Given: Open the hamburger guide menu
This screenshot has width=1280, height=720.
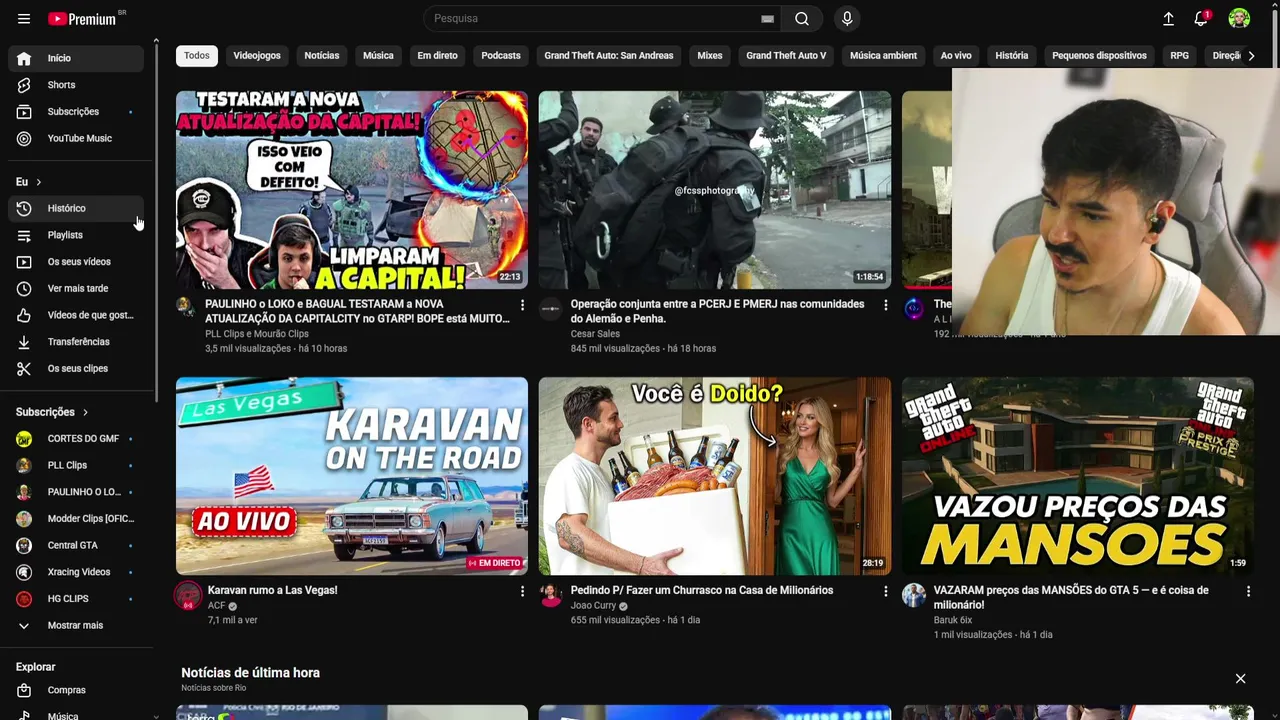Looking at the screenshot, I should click(24, 19).
